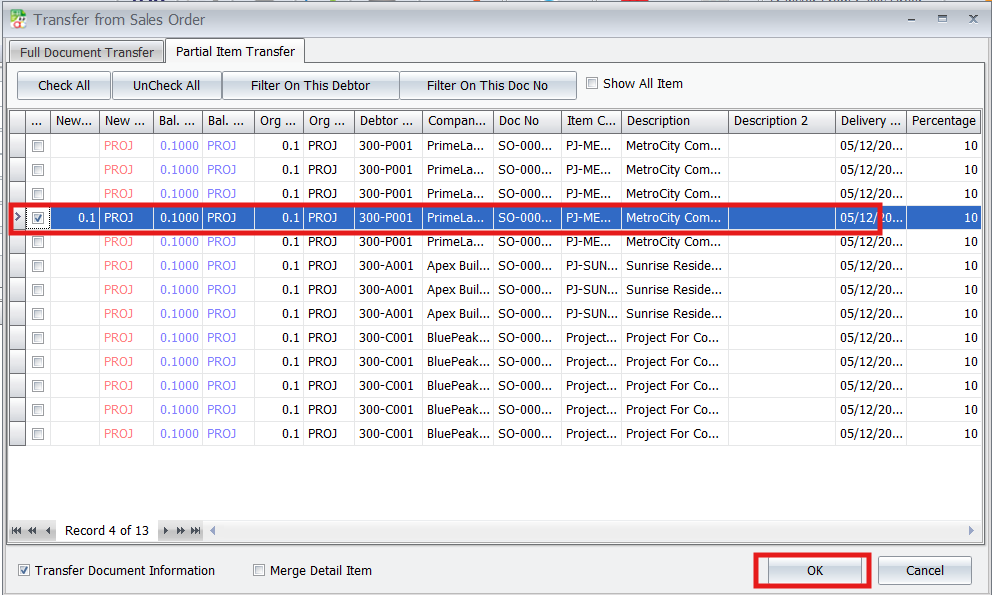This screenshot has width=992, height=595.
Task: Tick the Merge Detail Item checkbox
Action: pos(259,571)
